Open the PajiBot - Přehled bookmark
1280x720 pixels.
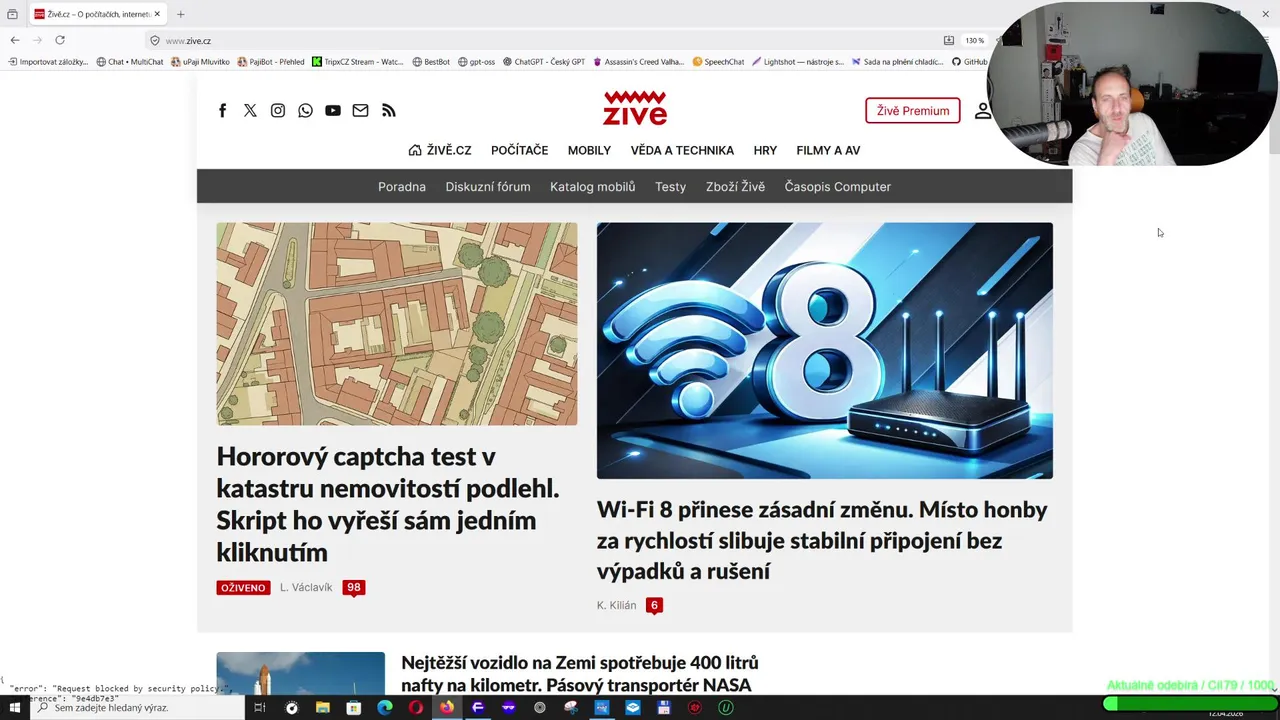coord(271,62)
